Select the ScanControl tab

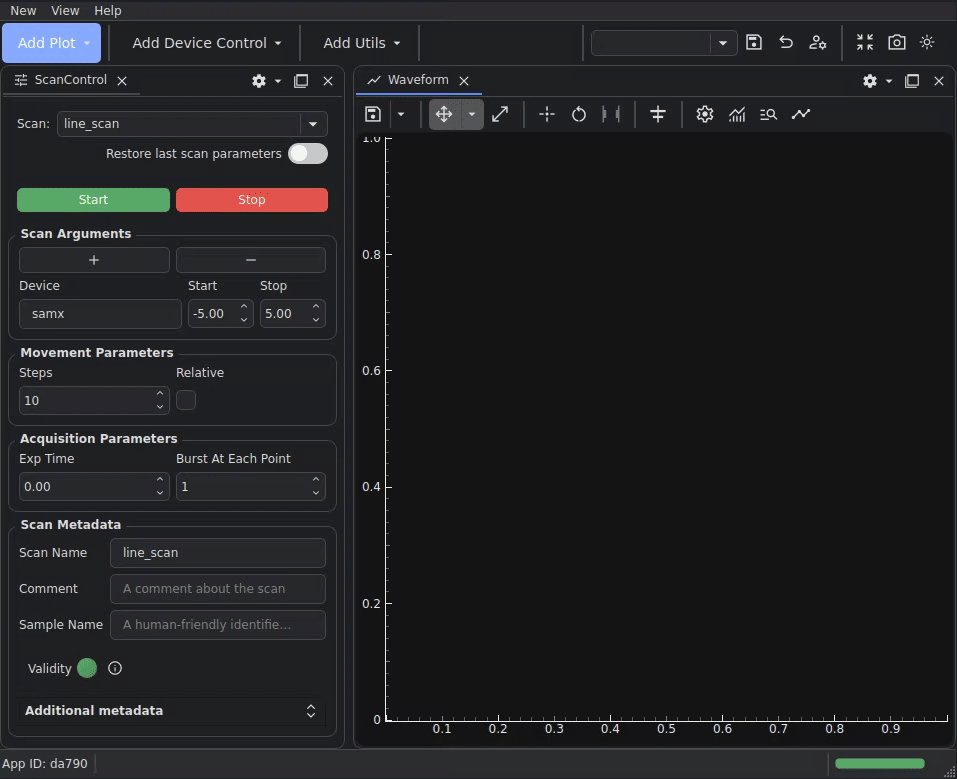coord(70,80)
